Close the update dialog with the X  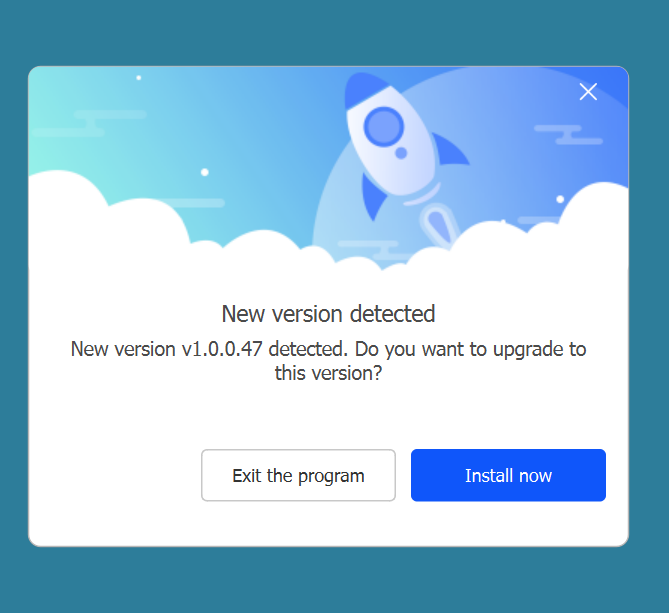588,92
